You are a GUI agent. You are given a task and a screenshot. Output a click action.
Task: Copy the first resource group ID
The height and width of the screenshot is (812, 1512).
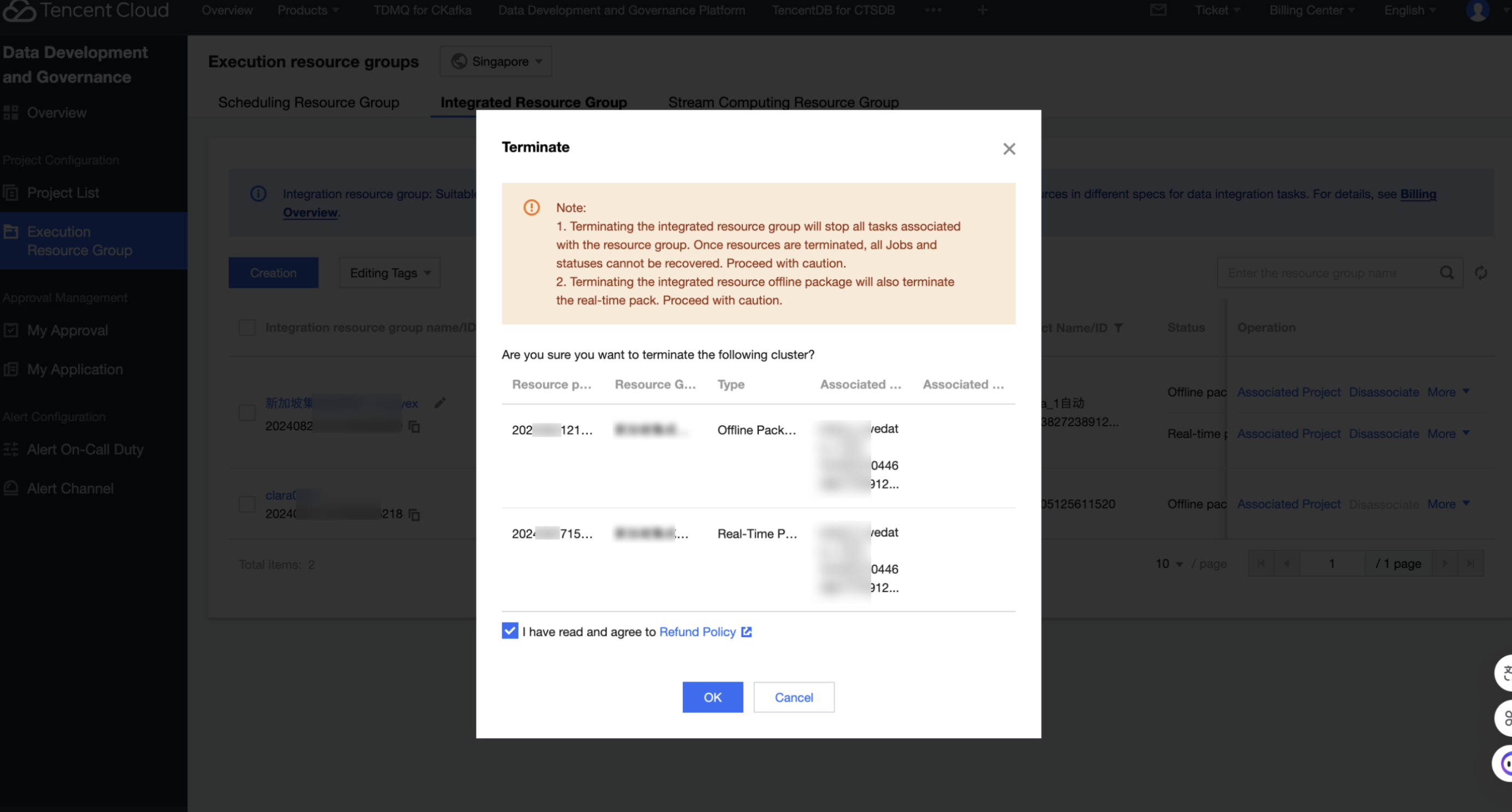click(414, 427)
